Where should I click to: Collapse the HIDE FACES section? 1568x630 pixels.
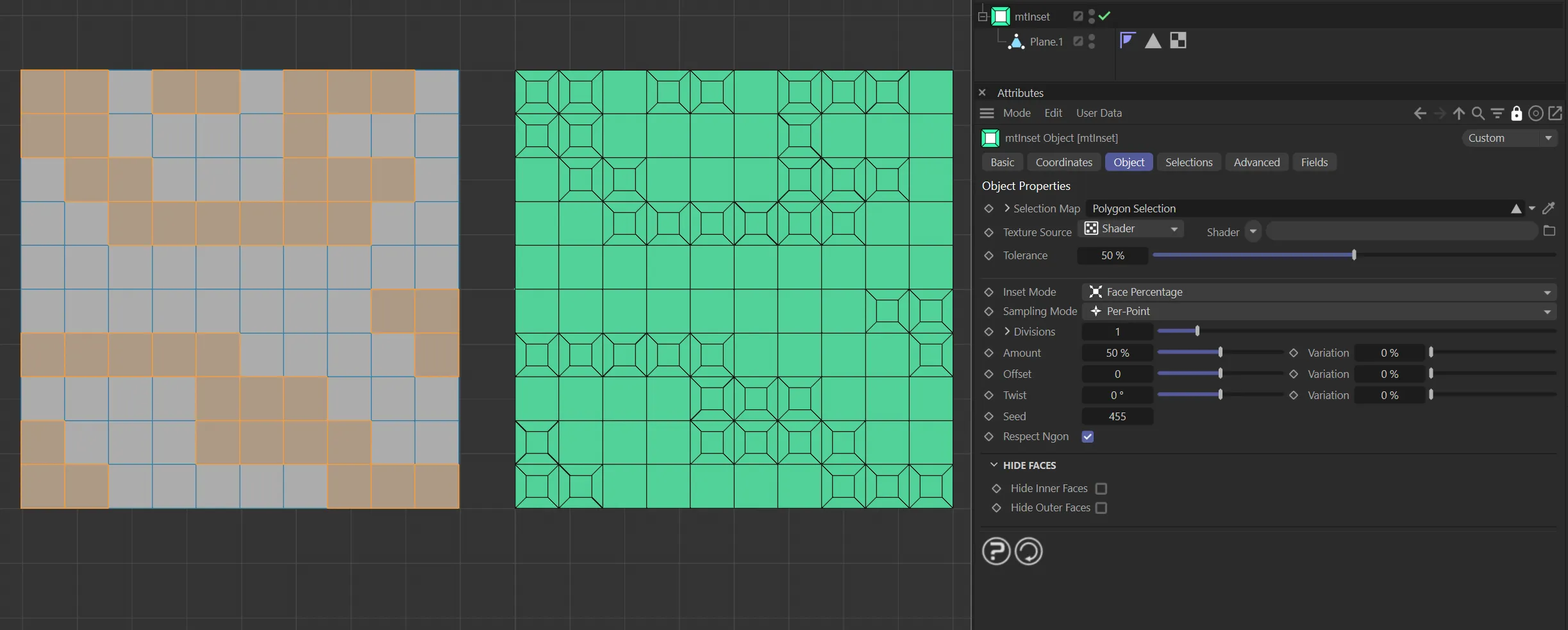[x=994, y=465]
